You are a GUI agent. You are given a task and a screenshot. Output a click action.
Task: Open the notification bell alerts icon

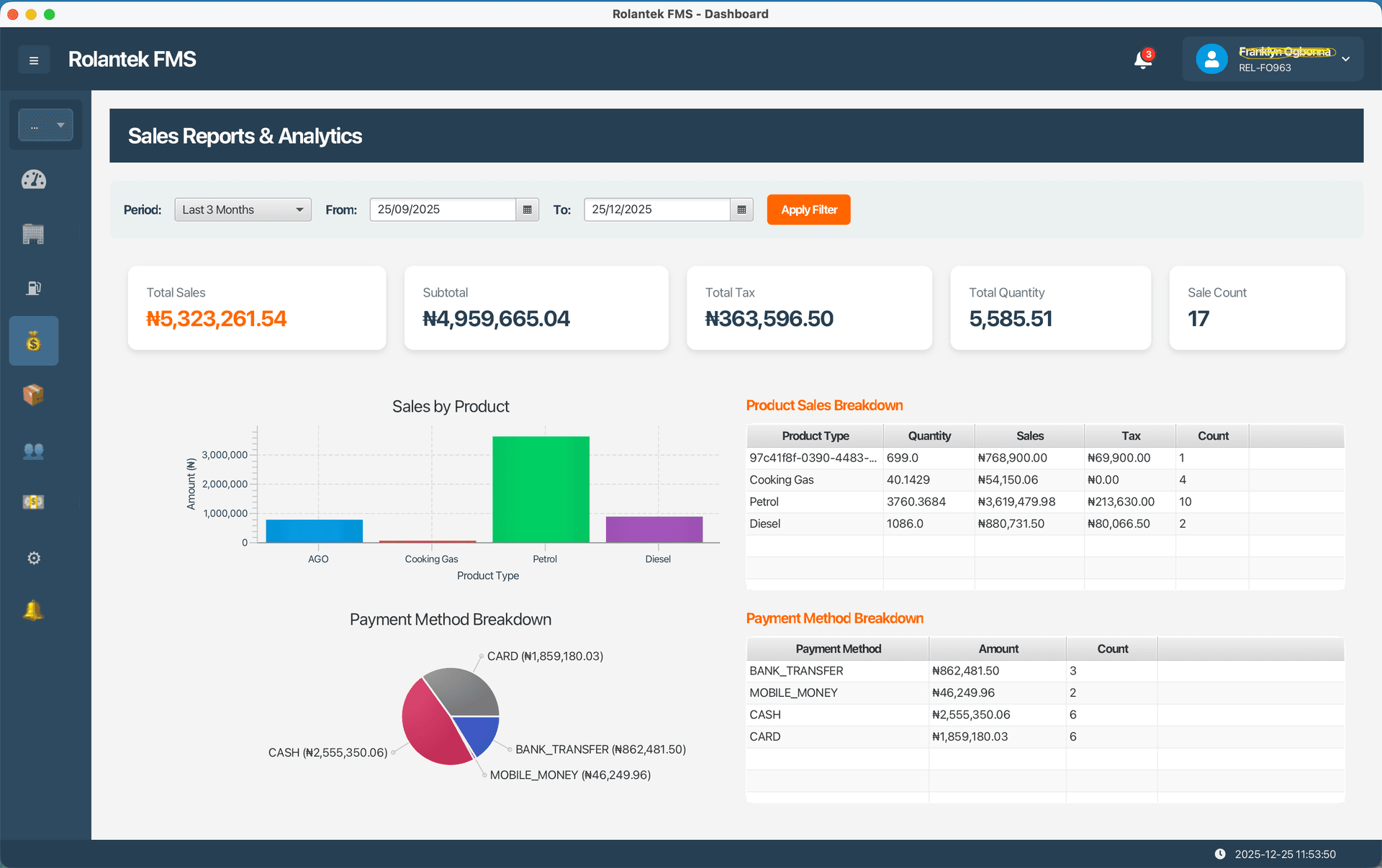[33, 610]
